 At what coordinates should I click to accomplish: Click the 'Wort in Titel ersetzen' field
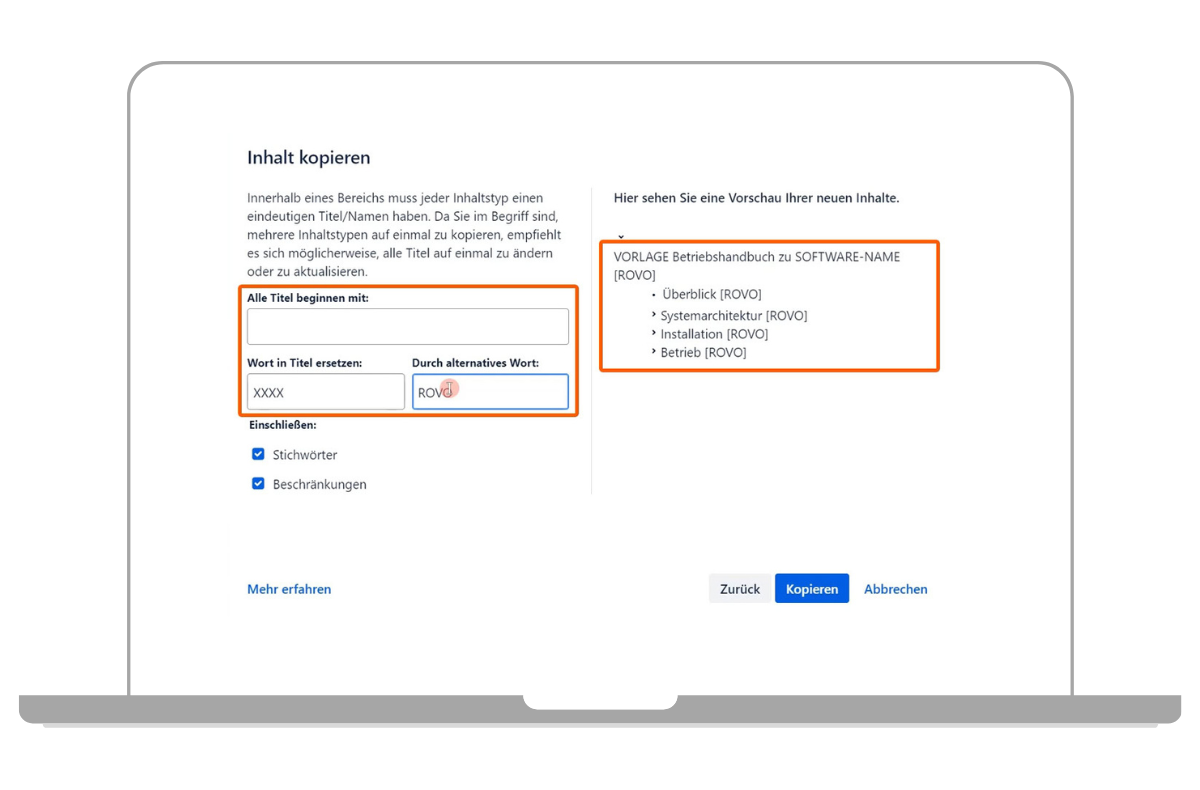(325, 392)
